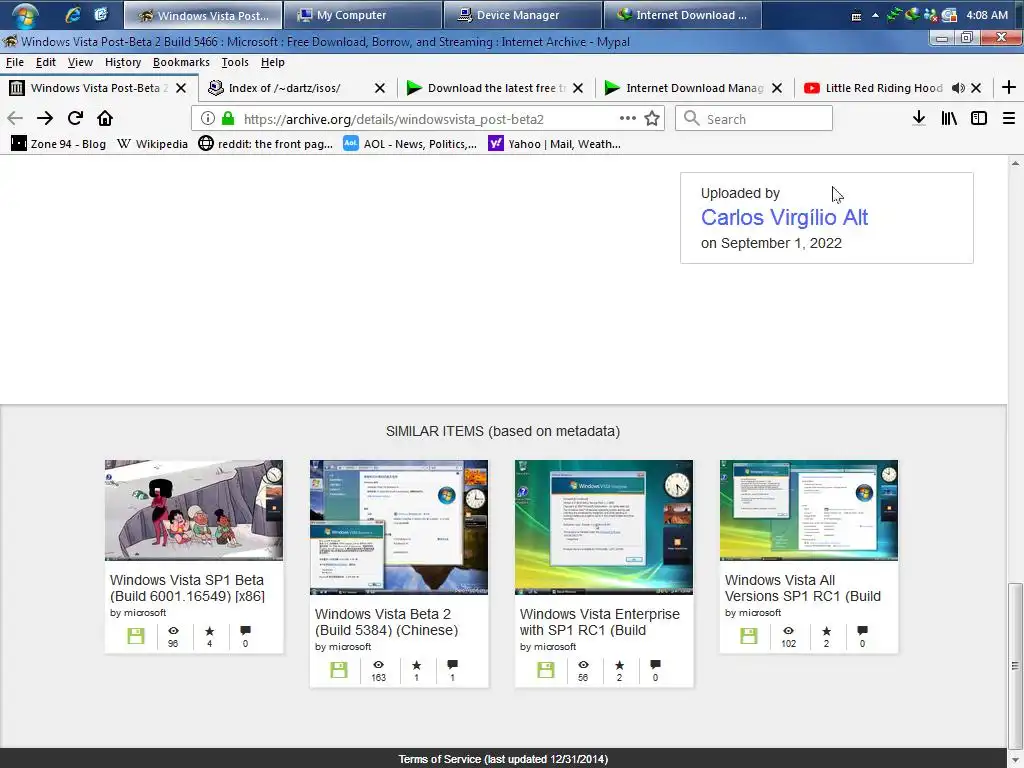Open the Library icon in toolbar

[x=949, y=118]
